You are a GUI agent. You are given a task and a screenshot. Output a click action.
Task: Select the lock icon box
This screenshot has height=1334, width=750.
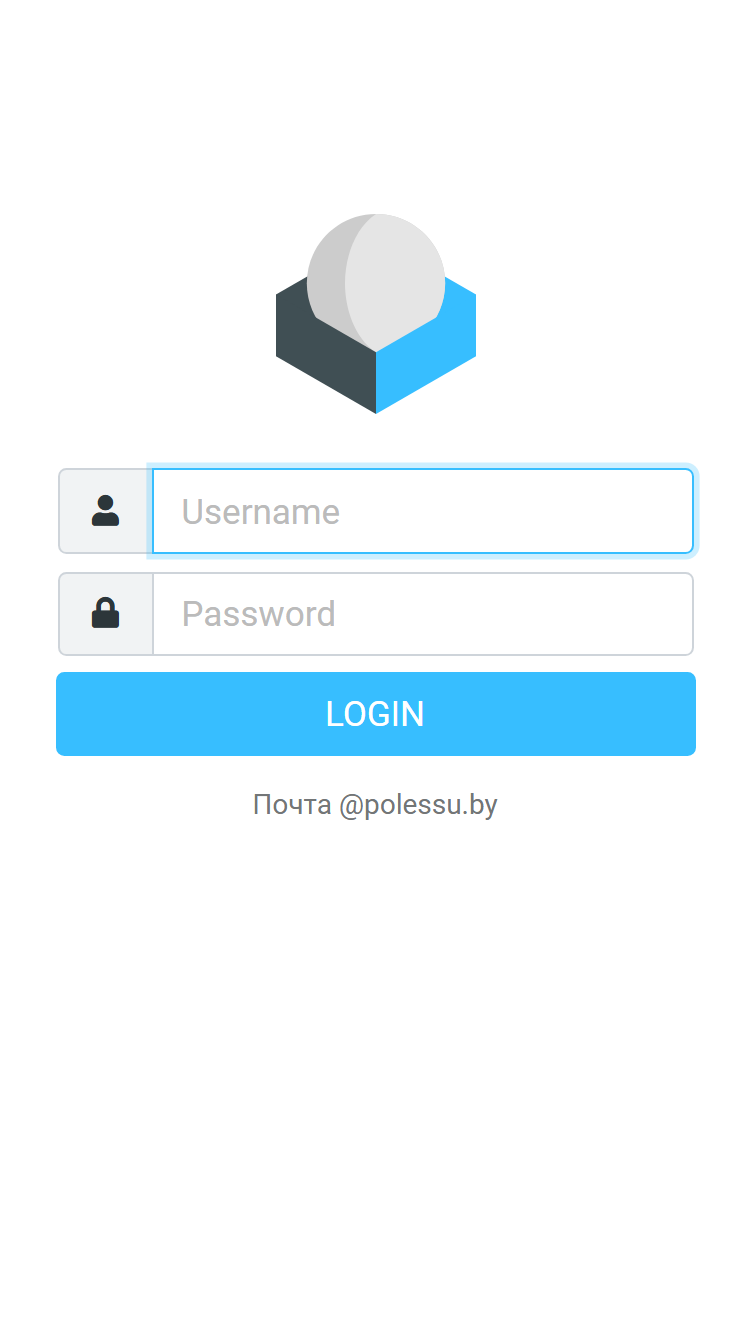click(106, 614)
